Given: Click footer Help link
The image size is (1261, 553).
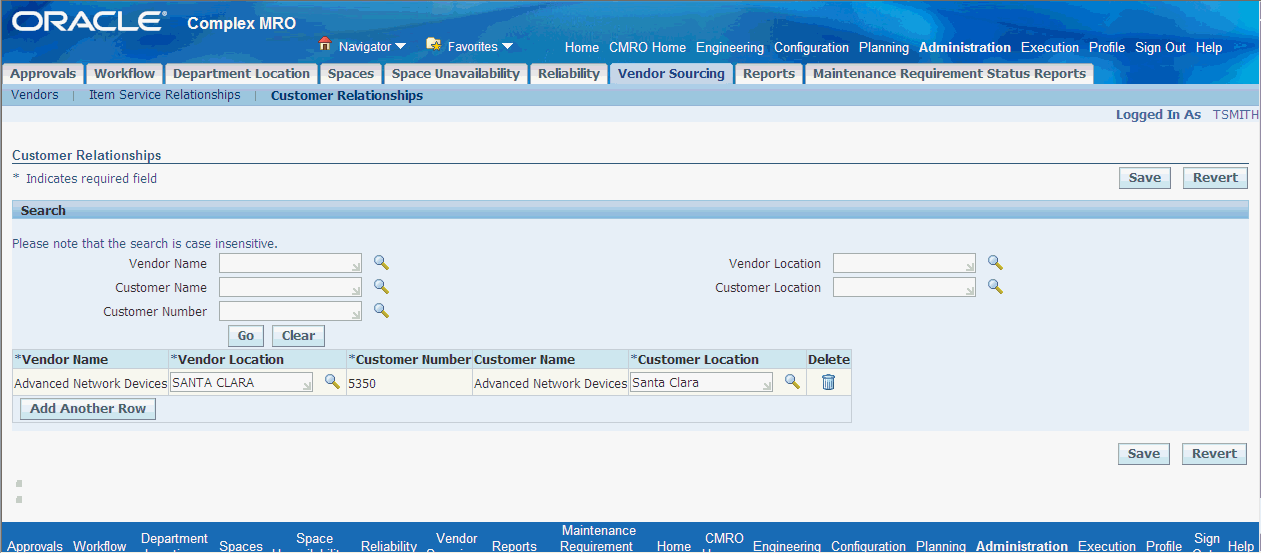Looking at the screenshot, I should [x=1241, y=546].
